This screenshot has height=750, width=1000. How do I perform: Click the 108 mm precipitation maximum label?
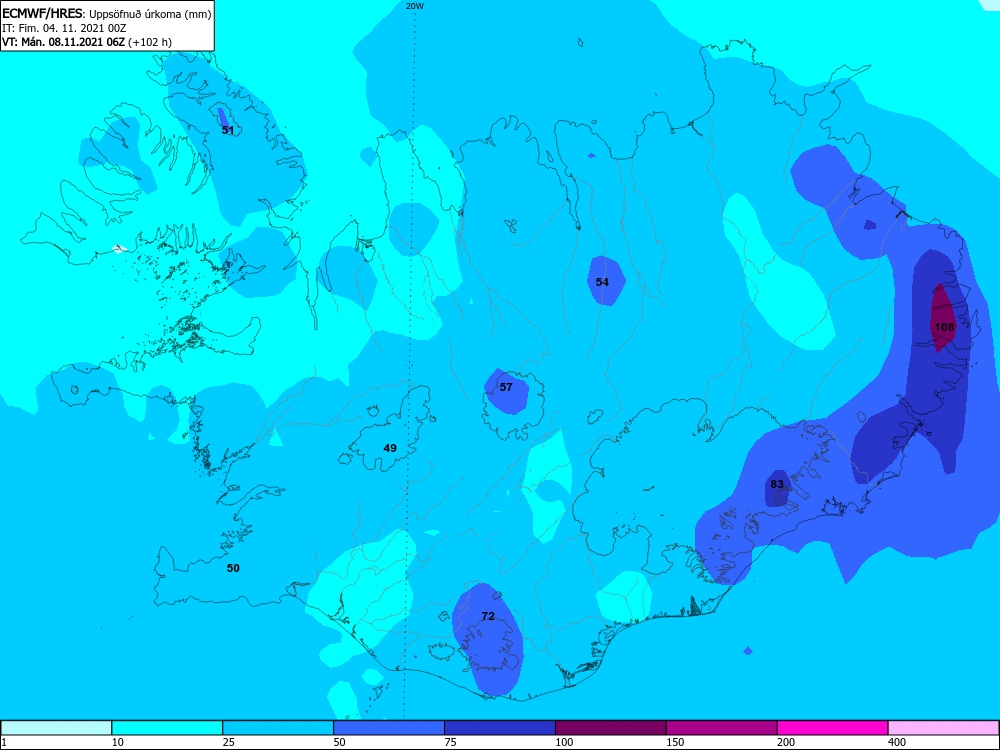[944, 327]
